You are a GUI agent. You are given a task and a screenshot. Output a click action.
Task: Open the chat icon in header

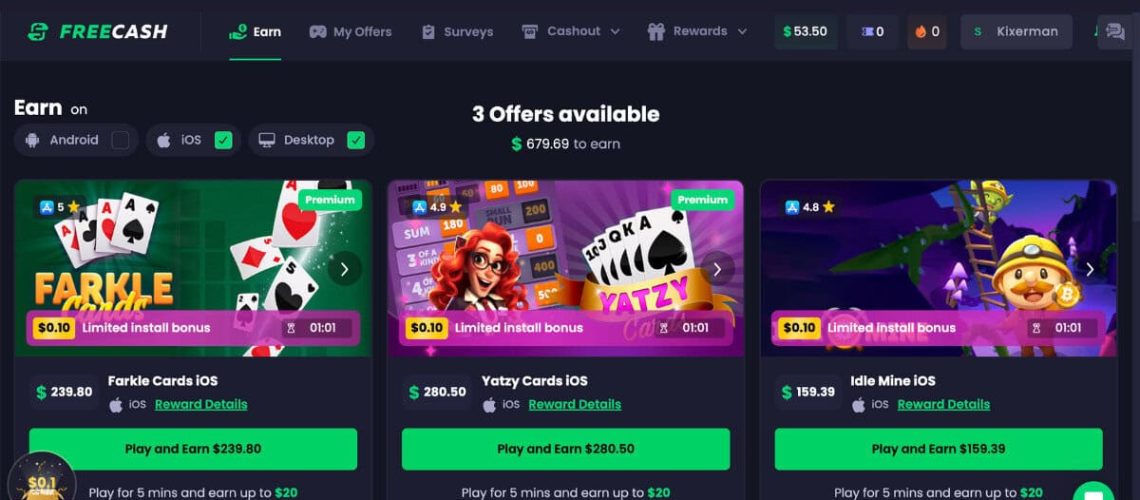point(1115,31)
